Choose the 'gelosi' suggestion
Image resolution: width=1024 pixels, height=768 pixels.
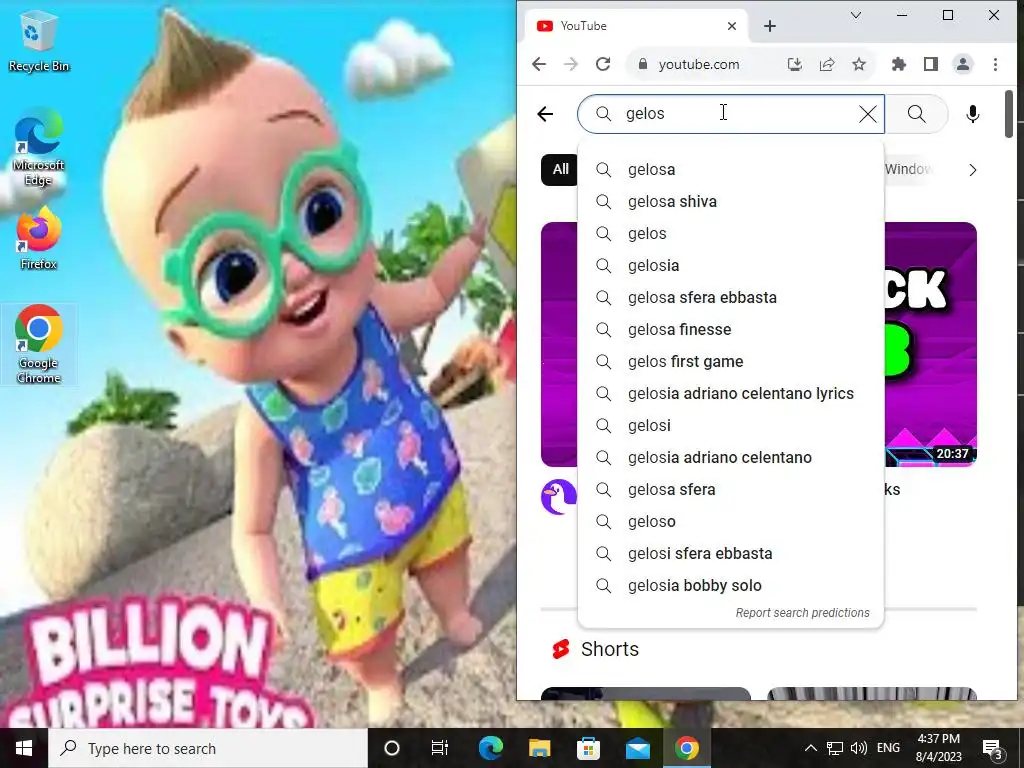731,426
